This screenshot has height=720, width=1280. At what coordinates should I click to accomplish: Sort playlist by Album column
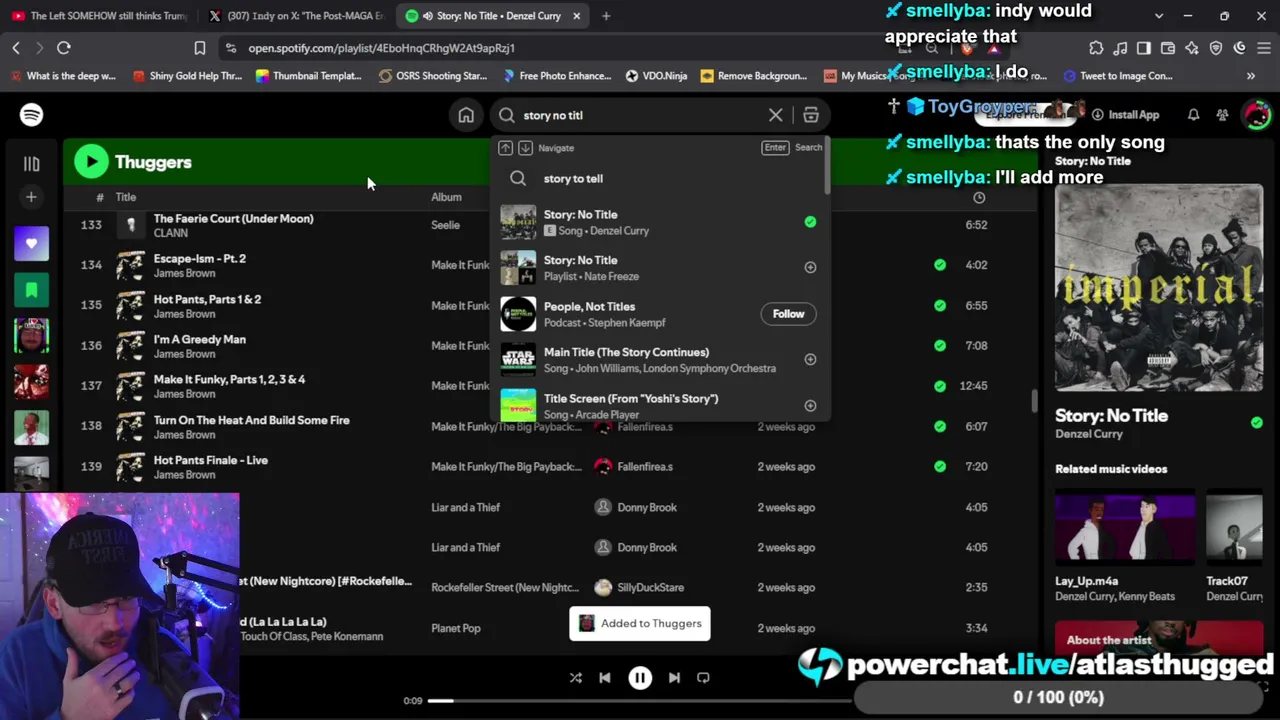point(446,197)
